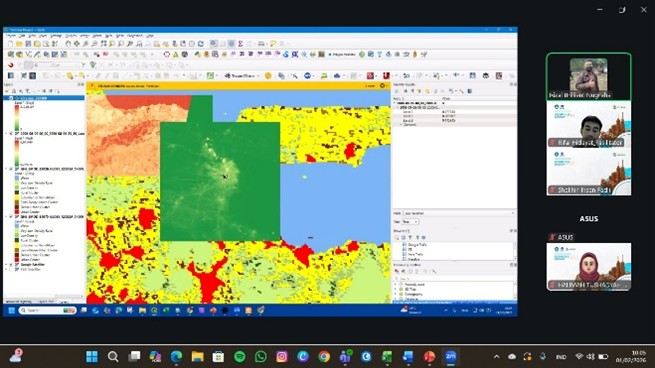655x368 pixels.
Task: Toggle visibility of the selected top layer
Action: coord(11,98)
